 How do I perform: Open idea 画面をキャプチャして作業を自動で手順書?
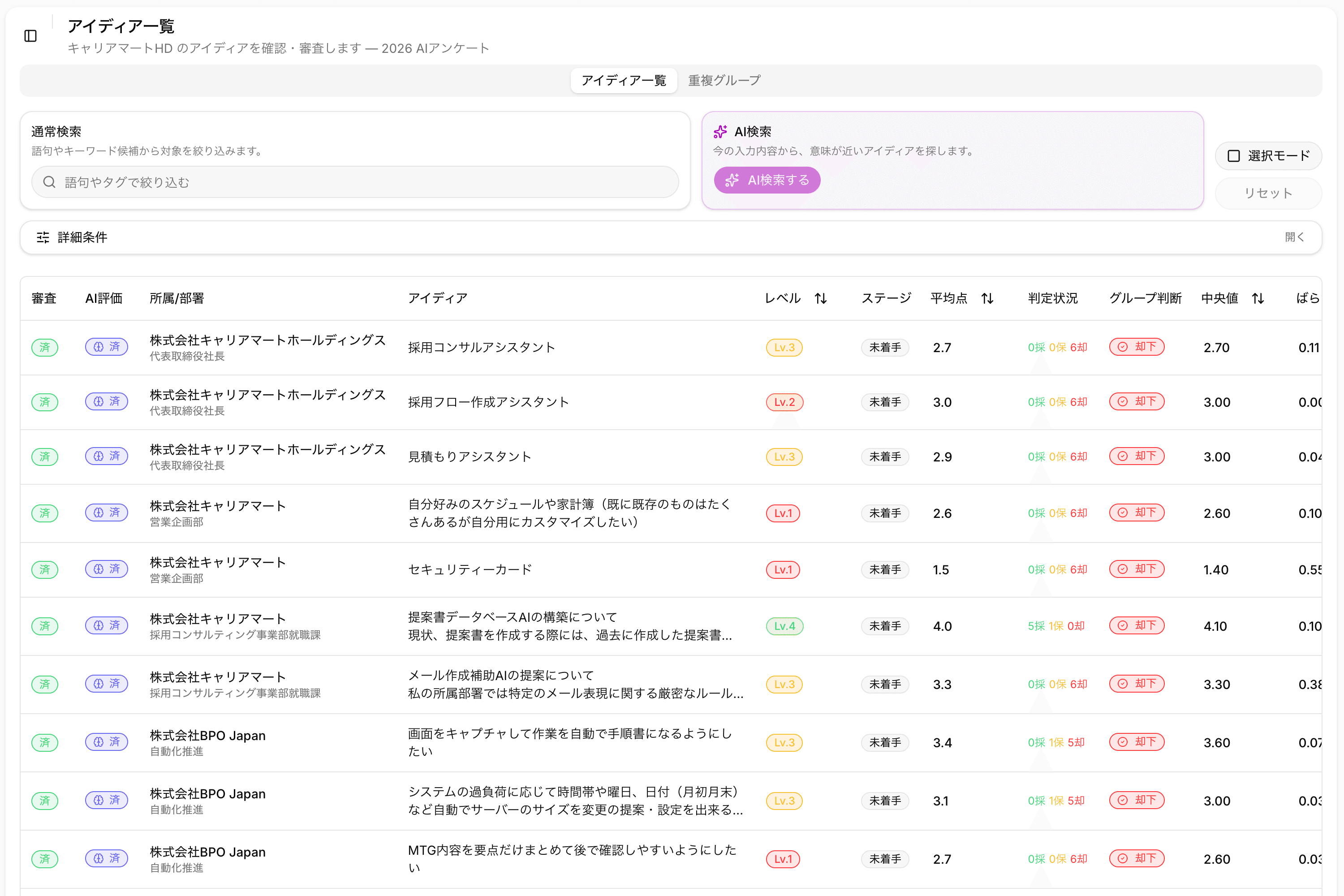pyautogui.click(x=570, y=742)
